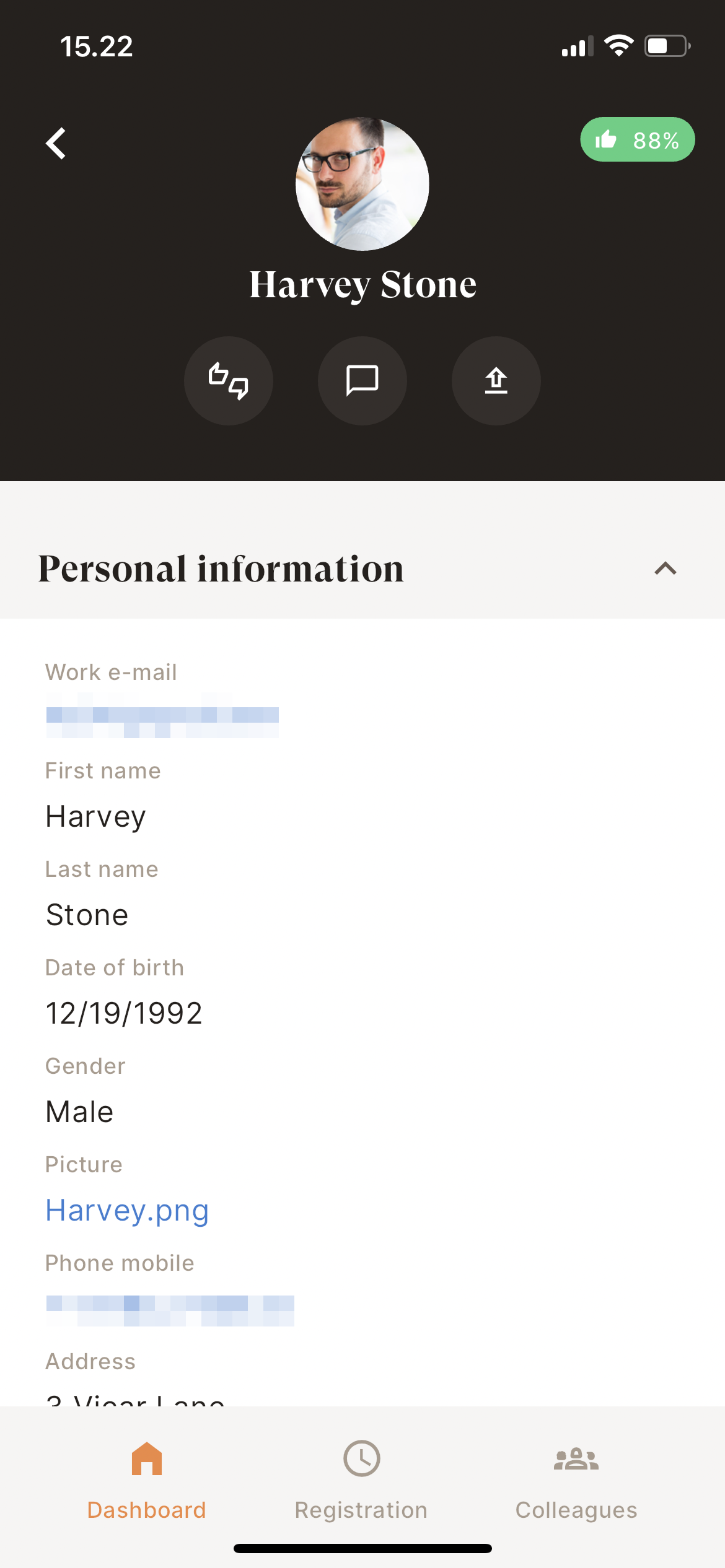The height and width of the screenshot is (1568, 725).
Task: Tap the blurred mobile phone number
Action: [170, 1310]
